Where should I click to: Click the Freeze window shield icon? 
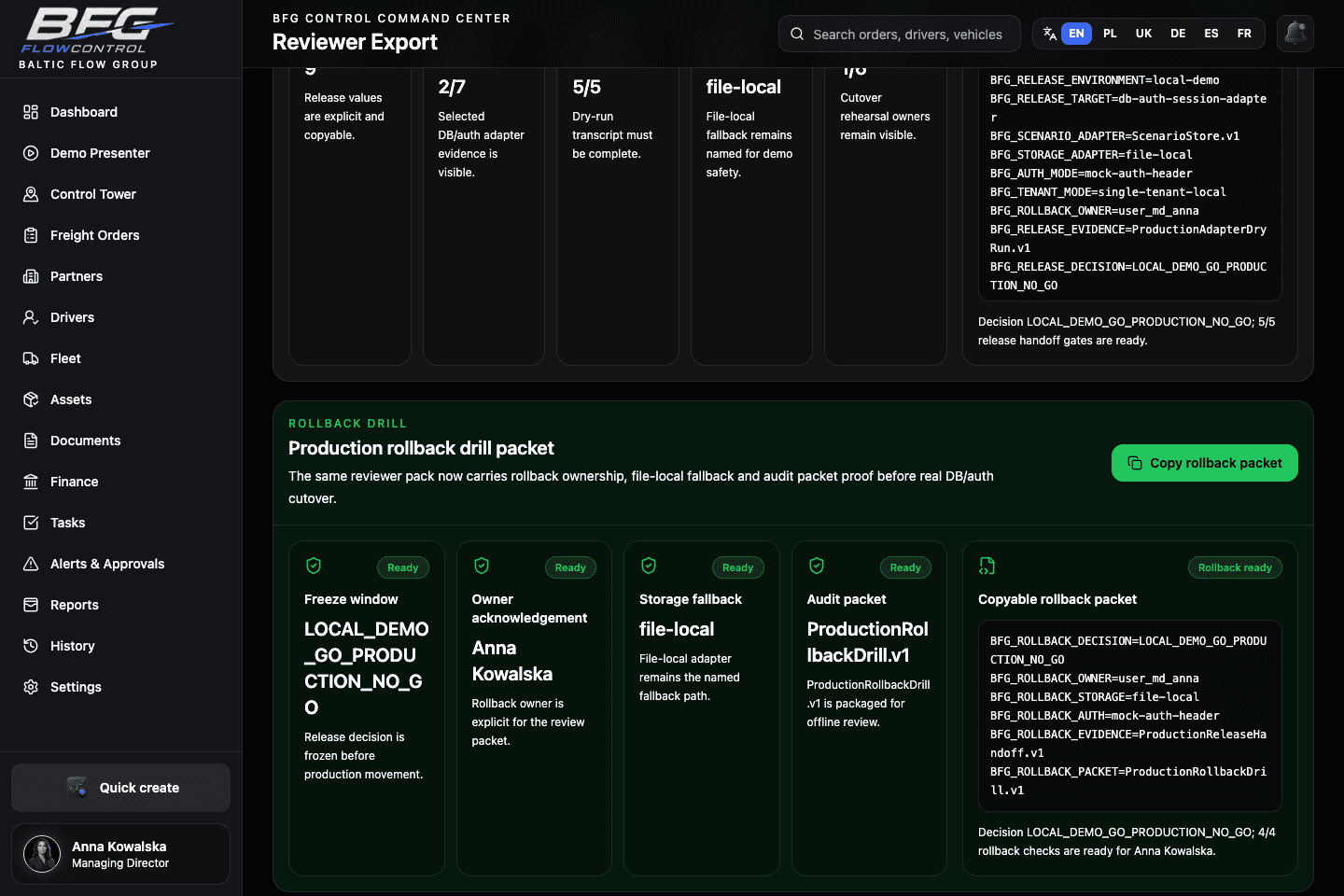click(x=314, y=566)
